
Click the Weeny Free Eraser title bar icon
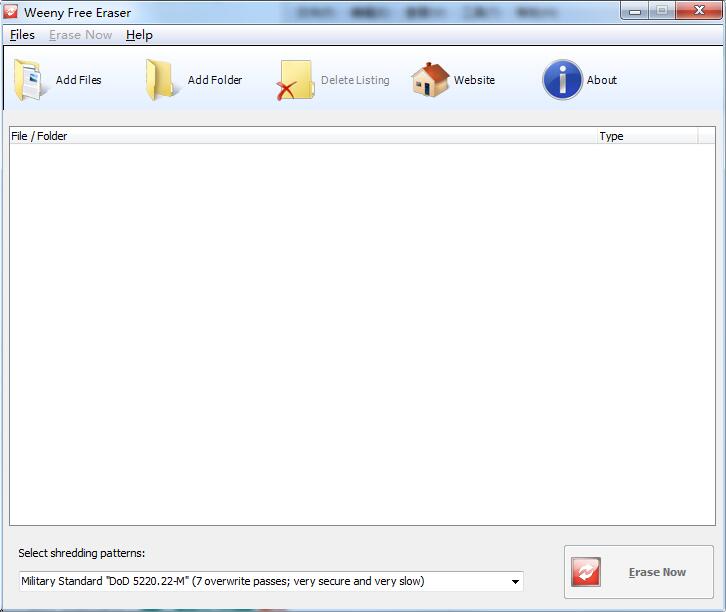click(x=10, y=11)
